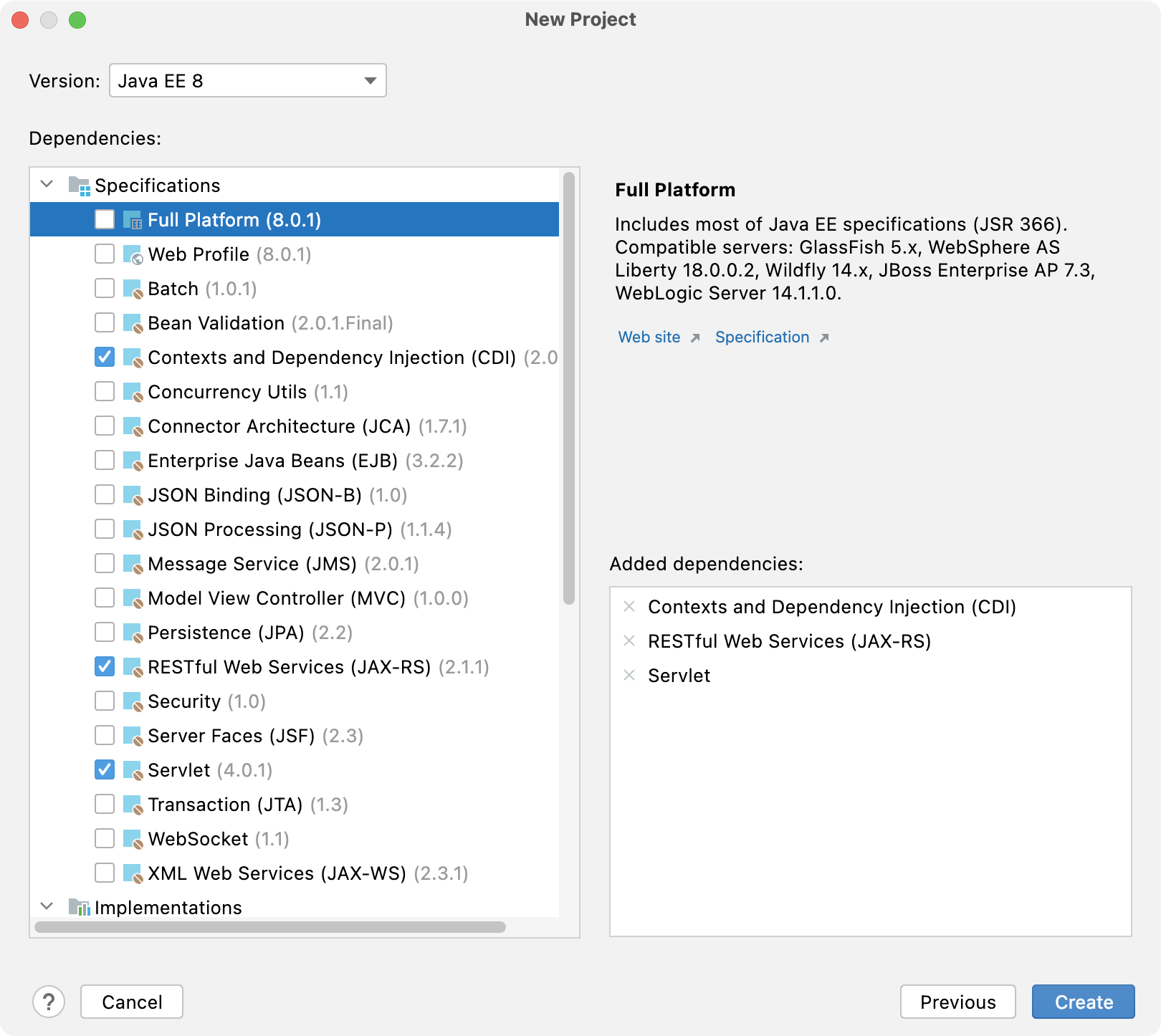
Task: Remove CDI from added dependencies
Action: [629, 606]
